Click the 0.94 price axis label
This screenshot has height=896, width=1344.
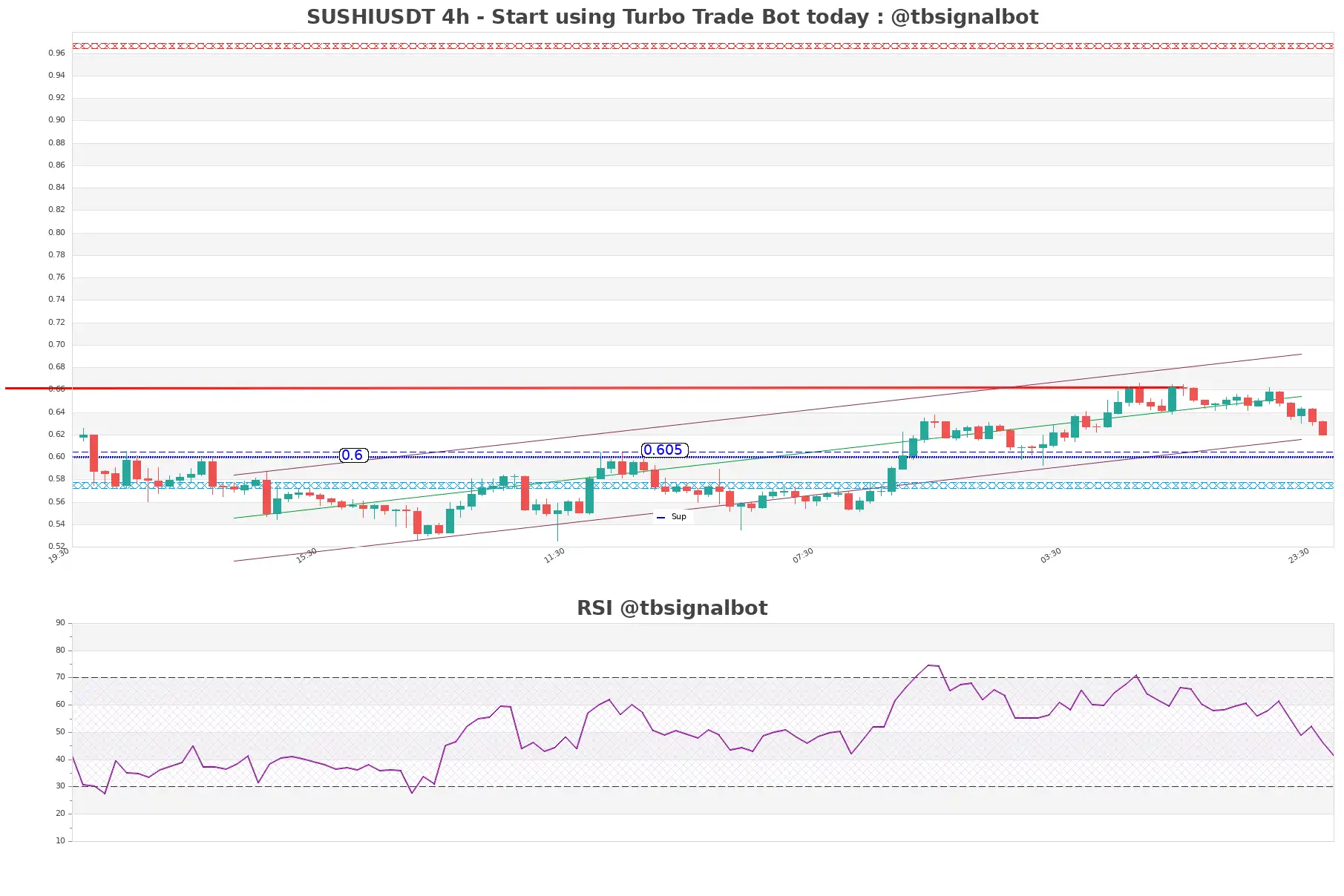[x=56, y=75]
